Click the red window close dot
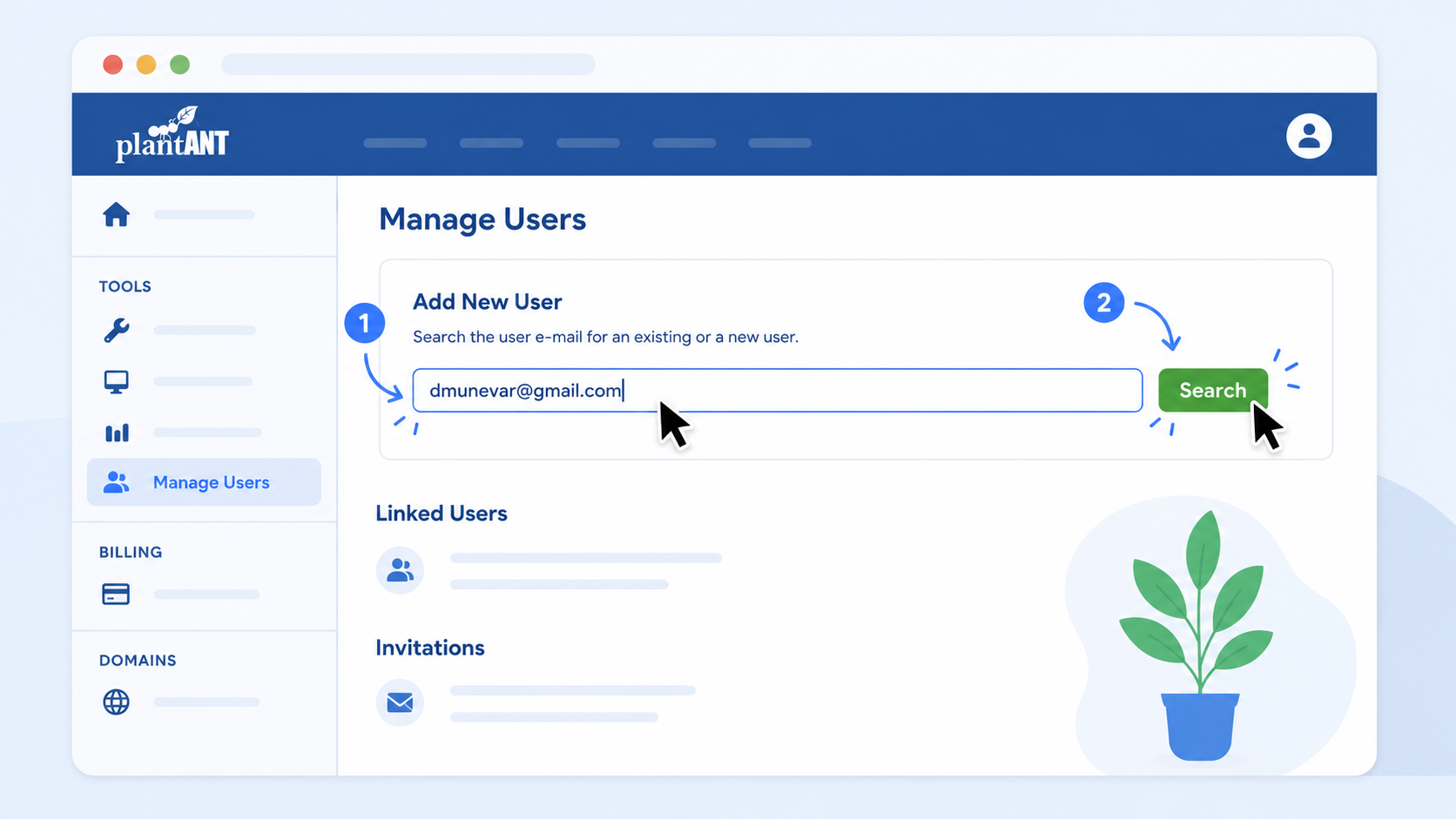1456x819 pixels. coord(112,64)
